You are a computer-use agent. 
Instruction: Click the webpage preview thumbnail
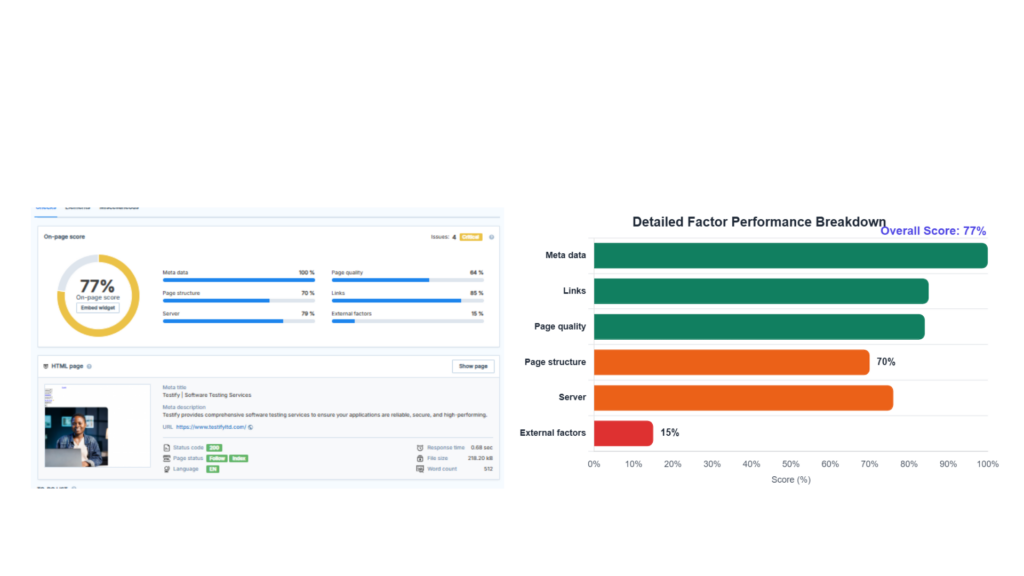pyautogui.click(x=95, y=425)
